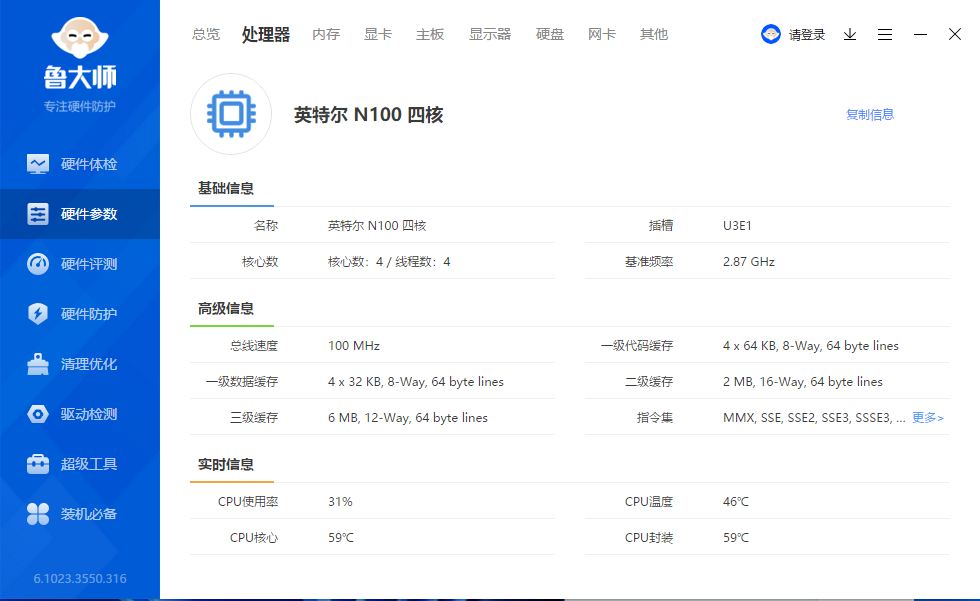Image resolution: width=980 pixels, height=601 pixels.
Task: Click the core count value 核心数：4 / 线程数：4
Action: (x=389, y=262)
